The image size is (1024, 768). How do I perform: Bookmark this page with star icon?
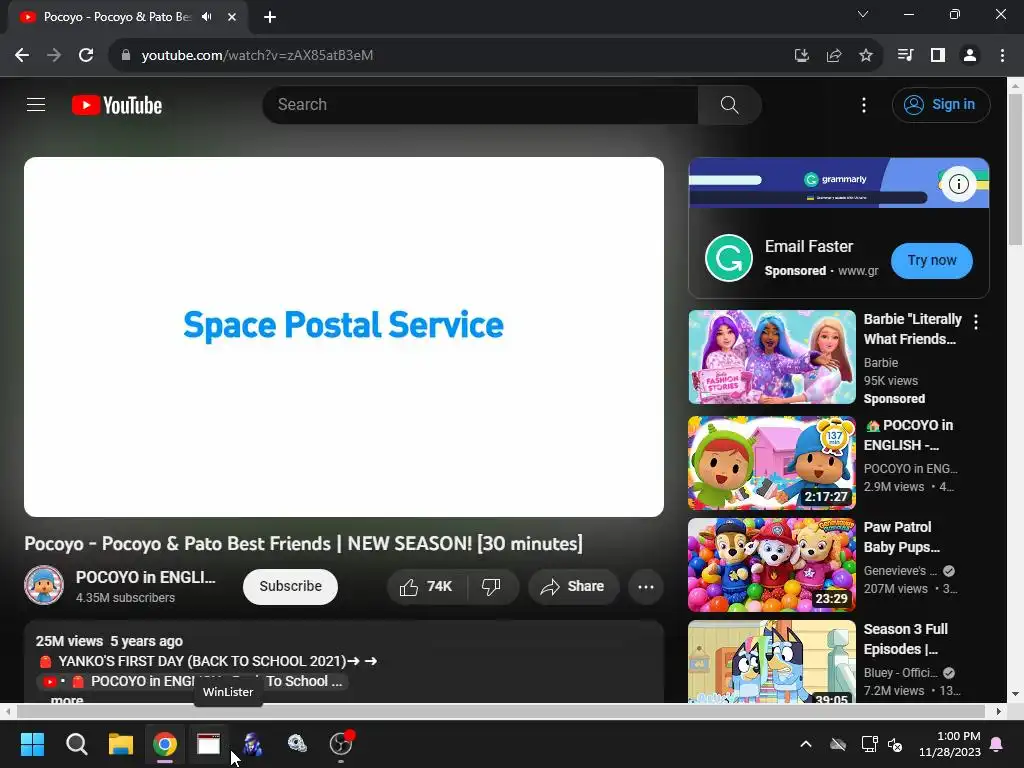click(x=866, y=56)
